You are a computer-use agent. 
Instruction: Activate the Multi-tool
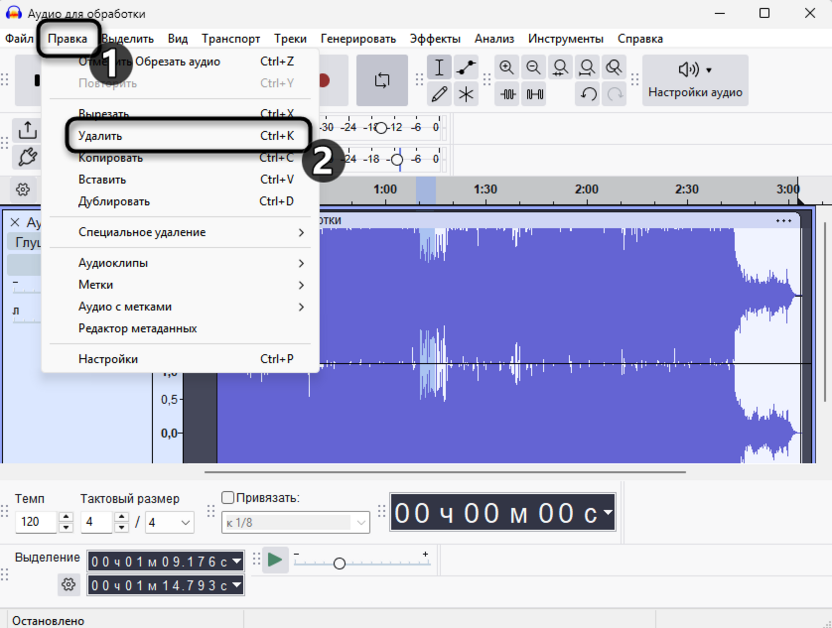pos(464,95)
